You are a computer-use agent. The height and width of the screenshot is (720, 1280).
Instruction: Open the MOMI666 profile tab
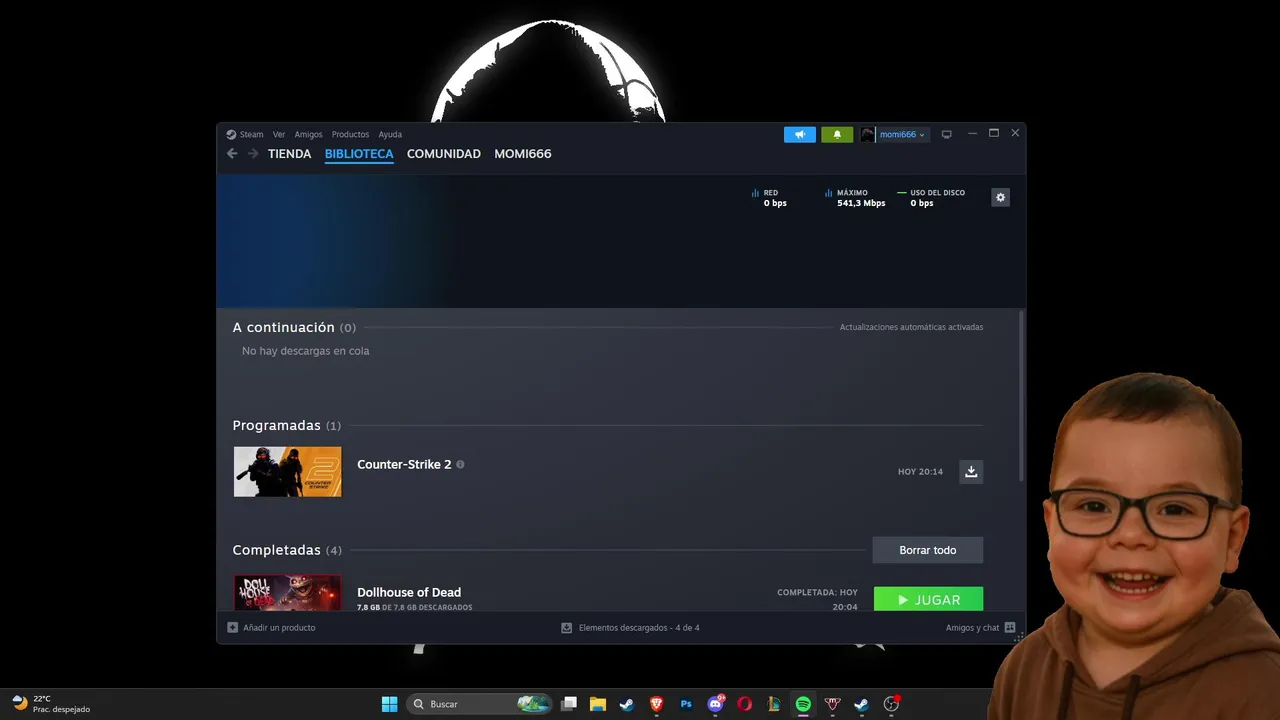pos(523,154)
